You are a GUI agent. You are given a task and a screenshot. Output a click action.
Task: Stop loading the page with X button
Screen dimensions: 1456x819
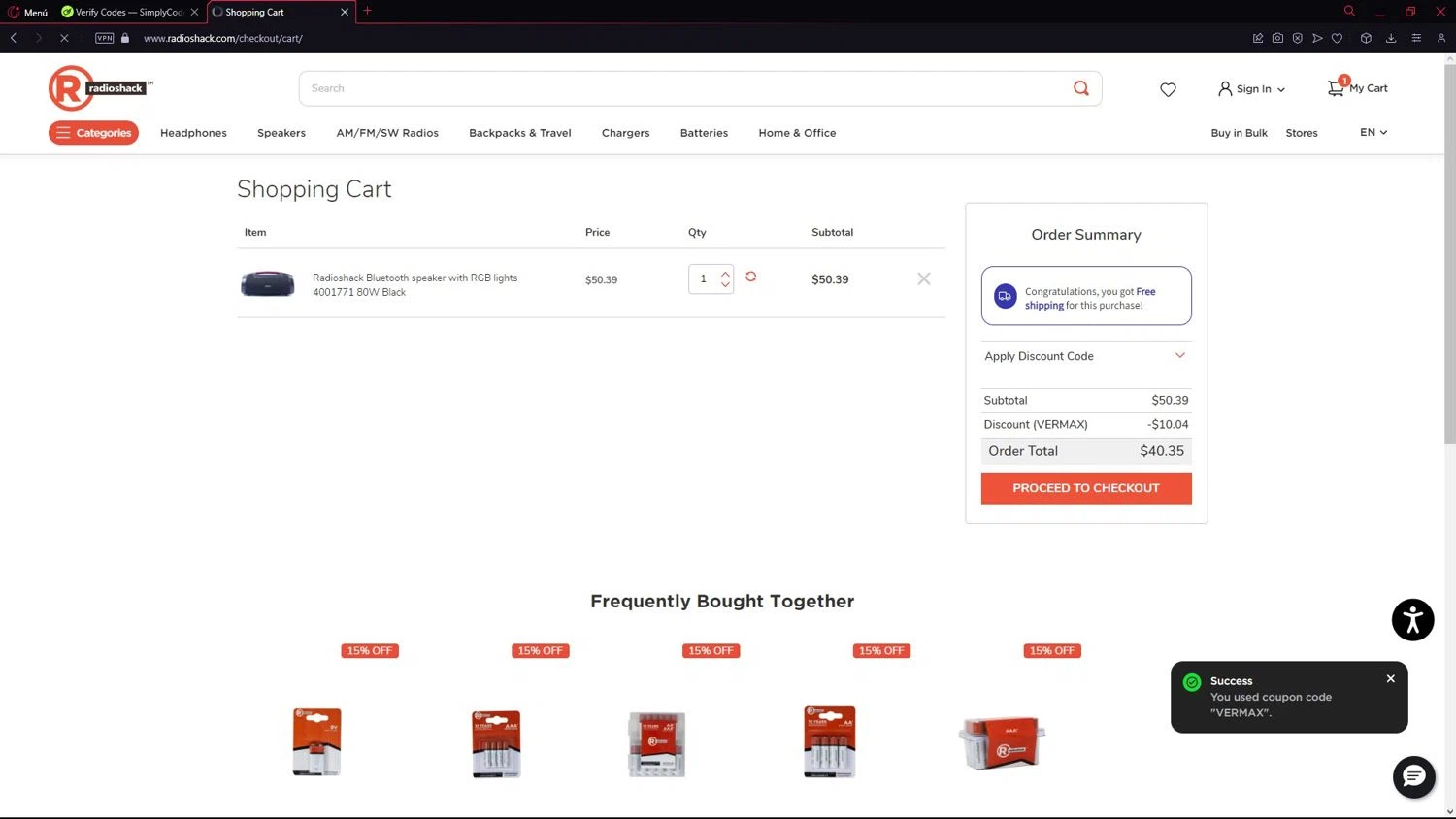(x=64, y=38)
